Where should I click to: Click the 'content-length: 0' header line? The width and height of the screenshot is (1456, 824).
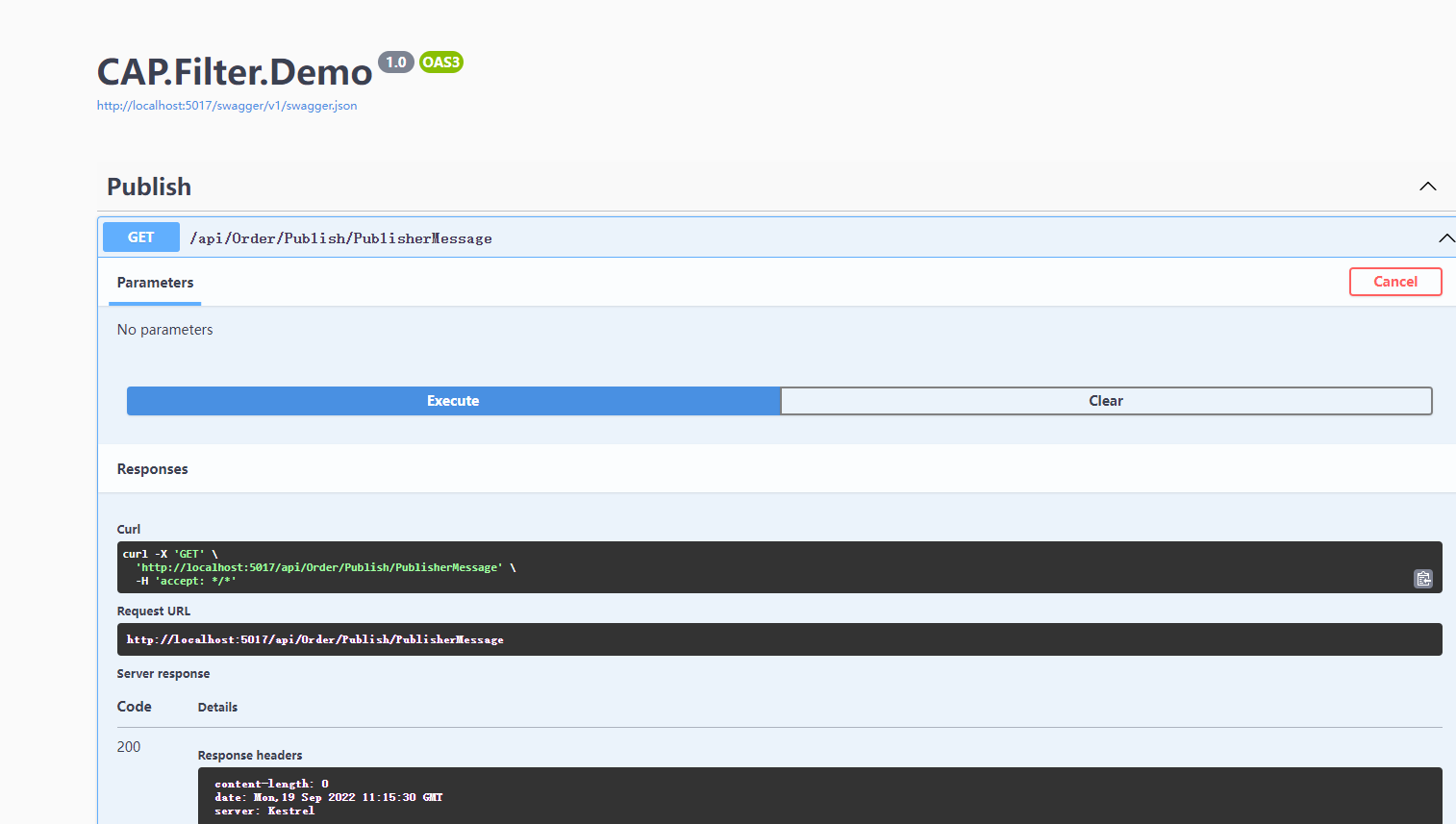click(x=272, y=785)
